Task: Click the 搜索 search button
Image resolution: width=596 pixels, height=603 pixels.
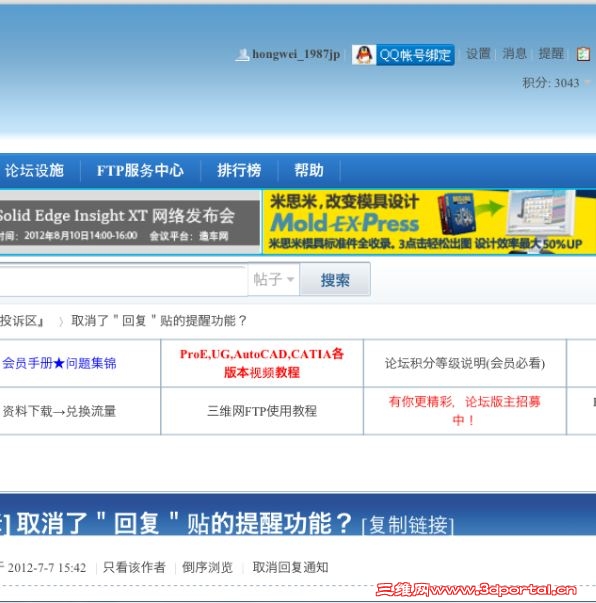Action: point(335,280)
